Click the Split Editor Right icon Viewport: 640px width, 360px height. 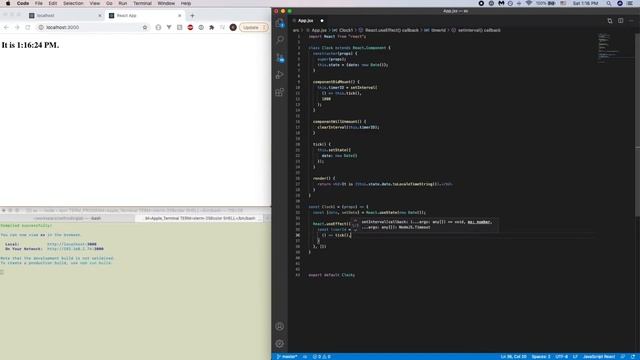click(x=620, y=20)
